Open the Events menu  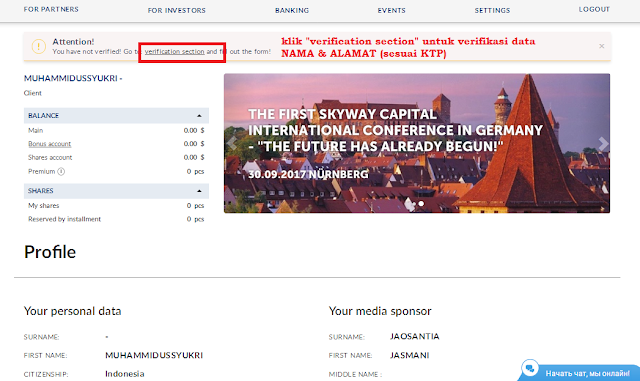click(x=391, y=10)
